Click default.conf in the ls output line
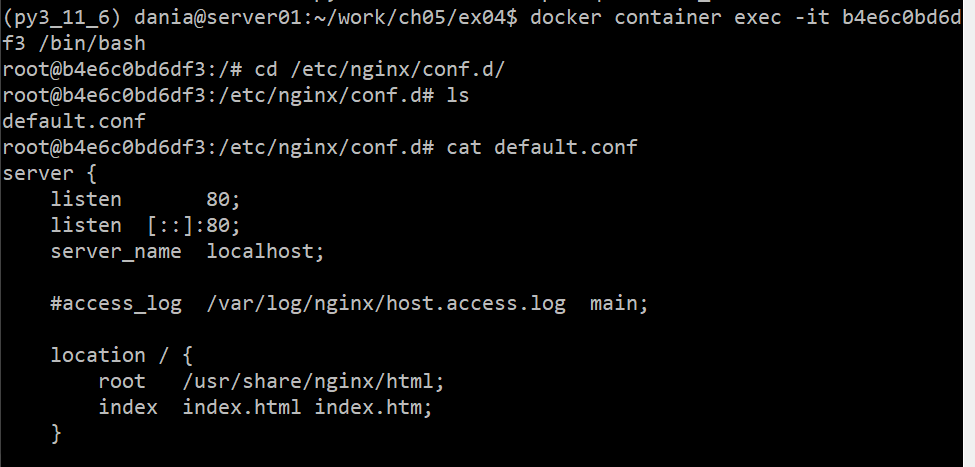 tap(74, 122)
